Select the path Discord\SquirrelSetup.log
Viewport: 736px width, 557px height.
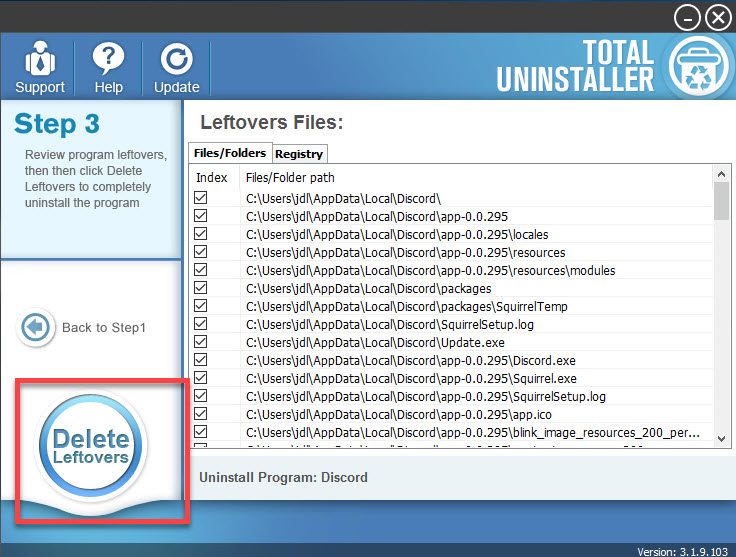pos(390,324)
